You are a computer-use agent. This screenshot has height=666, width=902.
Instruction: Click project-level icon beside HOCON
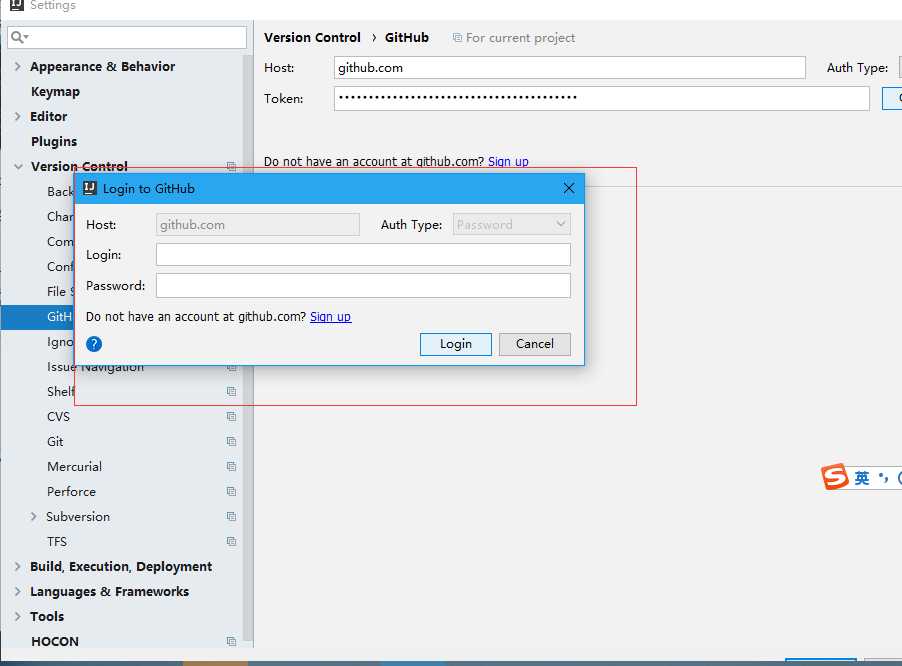231,641
